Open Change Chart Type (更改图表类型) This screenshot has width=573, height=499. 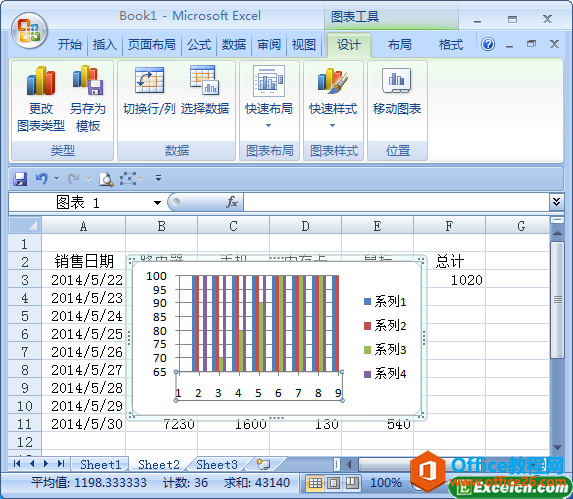pos(41,99)
